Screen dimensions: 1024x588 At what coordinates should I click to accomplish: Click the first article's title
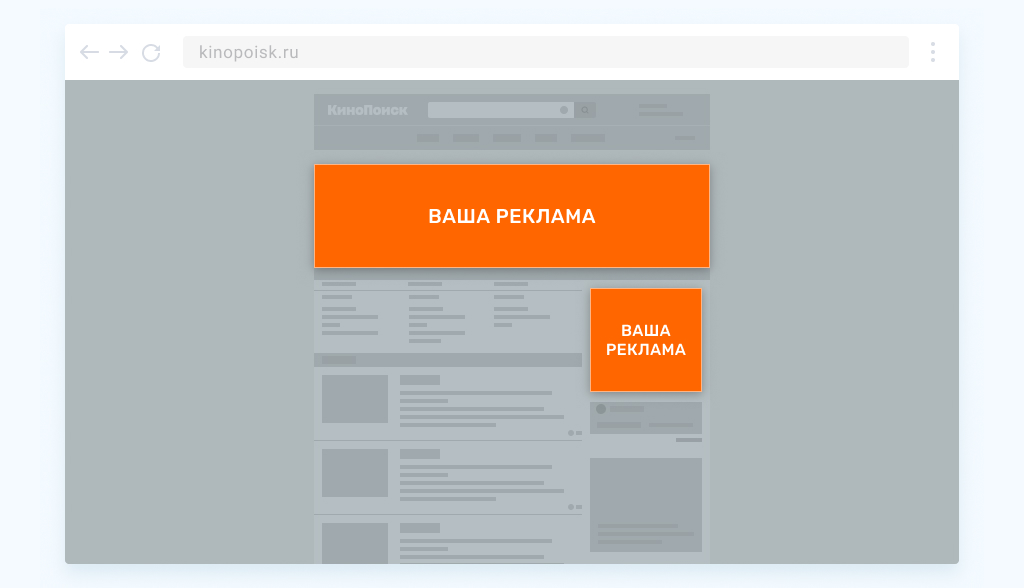click(420, 380)
